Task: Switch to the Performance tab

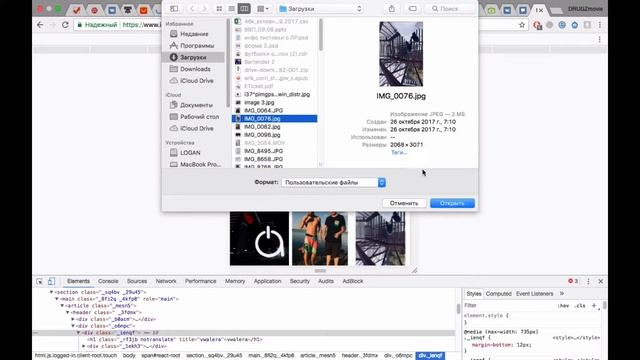Action: click(200, 281)
